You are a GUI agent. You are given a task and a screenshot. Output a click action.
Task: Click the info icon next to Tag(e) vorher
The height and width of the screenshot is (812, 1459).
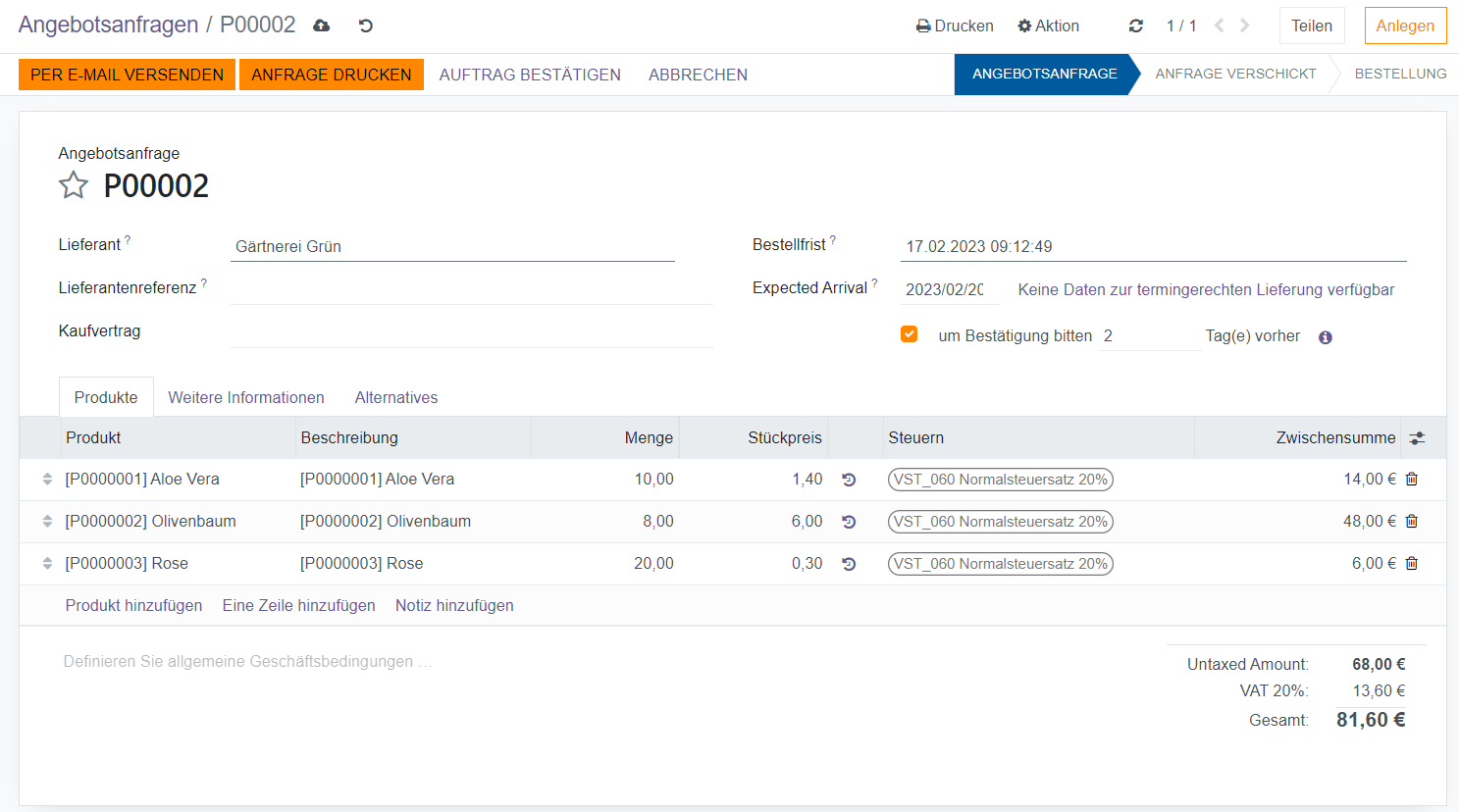pyautogui.click(x=1326, y=337)
